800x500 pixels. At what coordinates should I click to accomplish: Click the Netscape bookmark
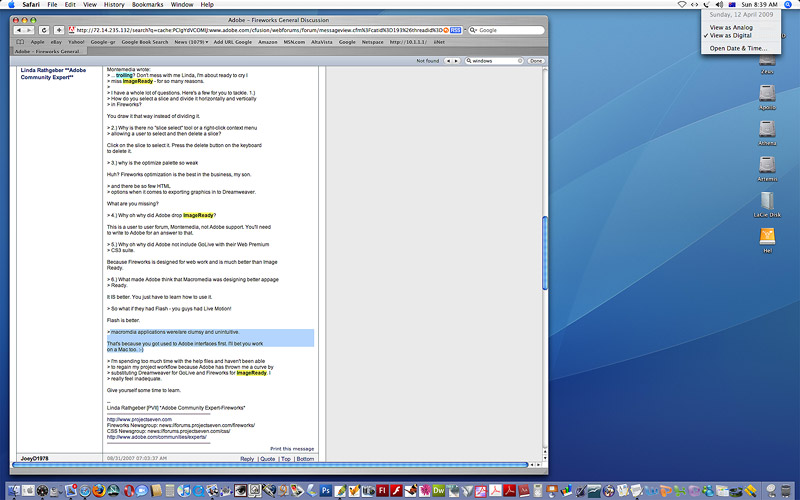pos(372,42)
